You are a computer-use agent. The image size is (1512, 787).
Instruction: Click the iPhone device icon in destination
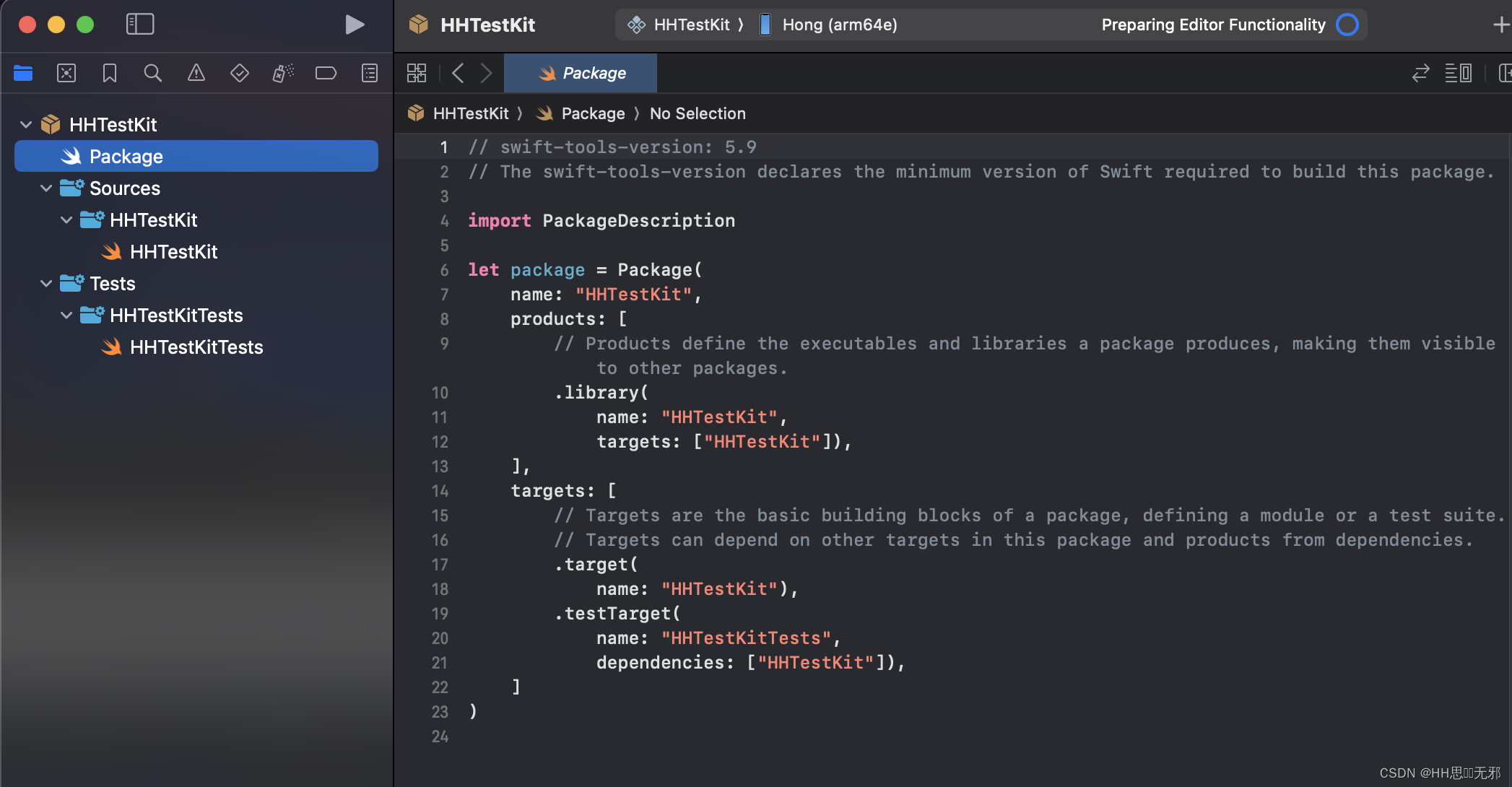point(765,25)
